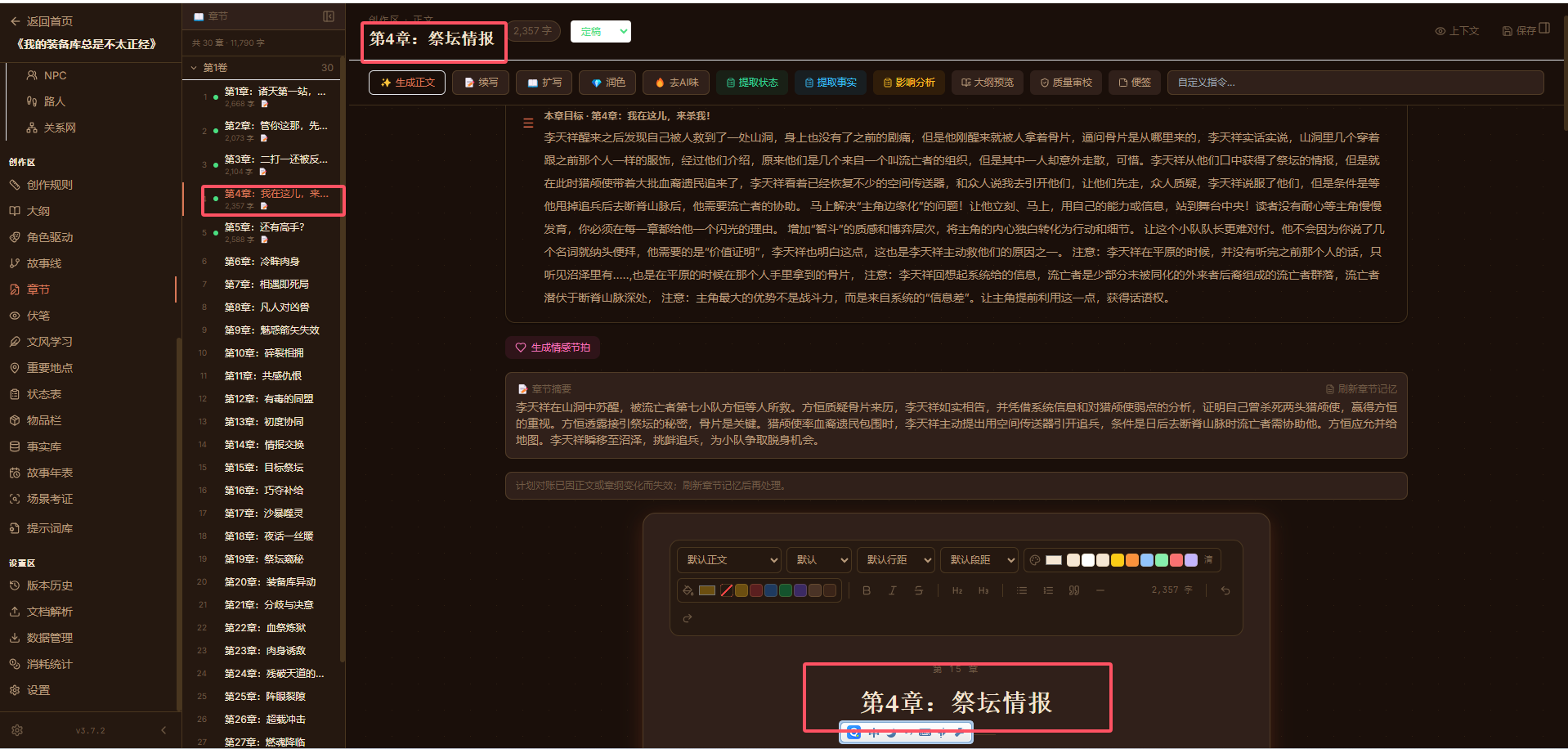Image resolution: width=1568 pixels, height=749 pixels.
Task: Toggle the side panel icon beside 保存
Action: click(x=1544, y=29)
